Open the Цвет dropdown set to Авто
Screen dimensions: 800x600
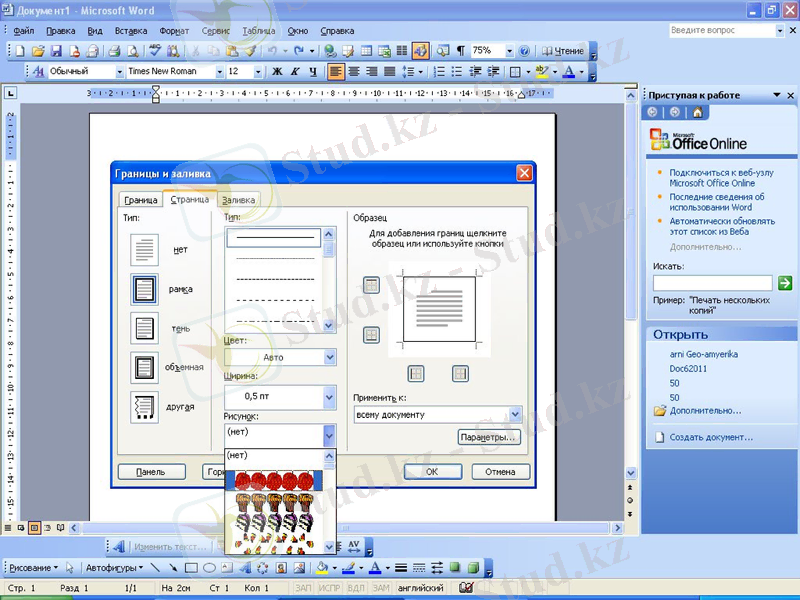[328, 357]
